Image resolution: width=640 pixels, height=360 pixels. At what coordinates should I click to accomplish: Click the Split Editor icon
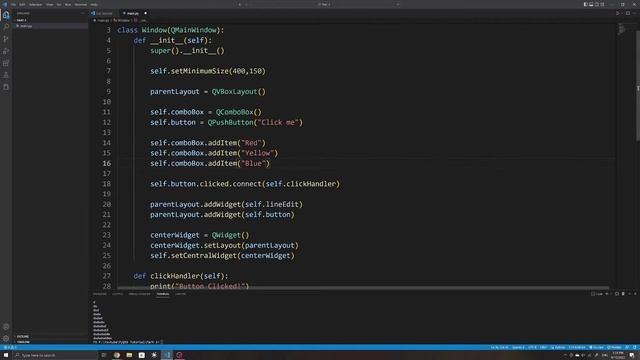(628, 13)
